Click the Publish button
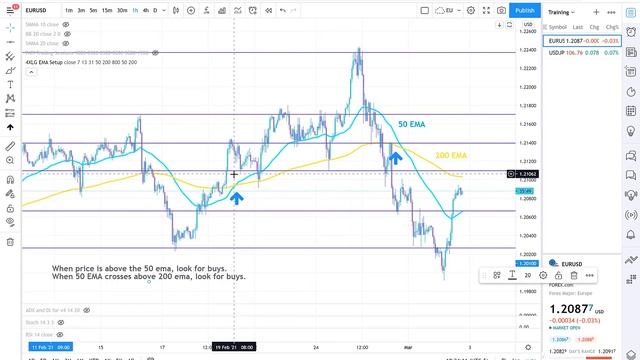The image size is (640, 360). (525, 11)
